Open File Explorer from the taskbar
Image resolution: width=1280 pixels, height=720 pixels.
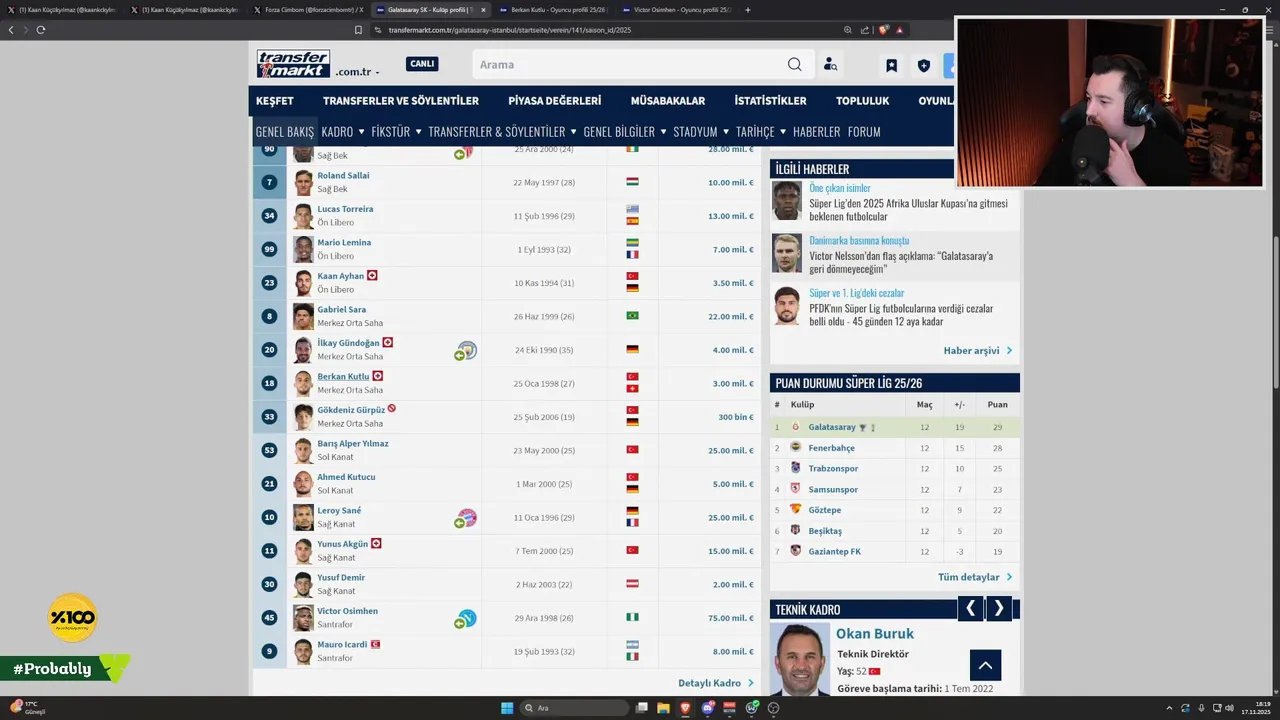point(663,708)
